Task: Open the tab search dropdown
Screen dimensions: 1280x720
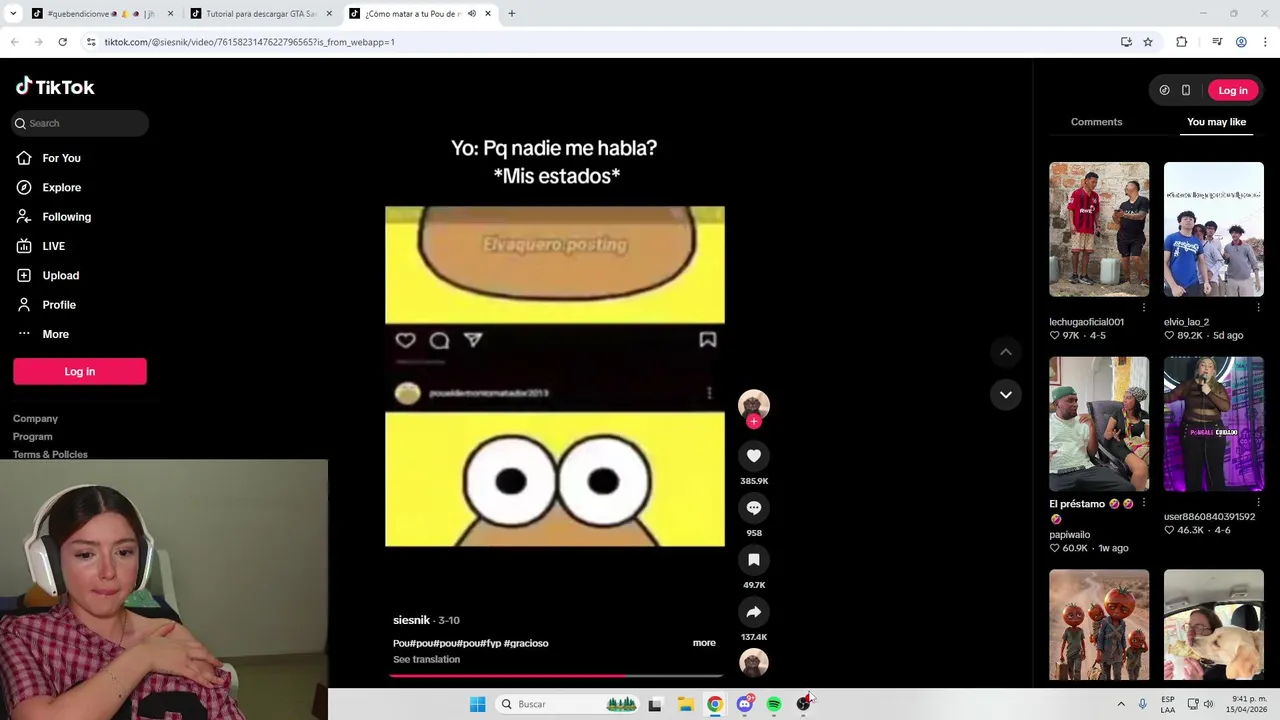Action: [15, 14]
